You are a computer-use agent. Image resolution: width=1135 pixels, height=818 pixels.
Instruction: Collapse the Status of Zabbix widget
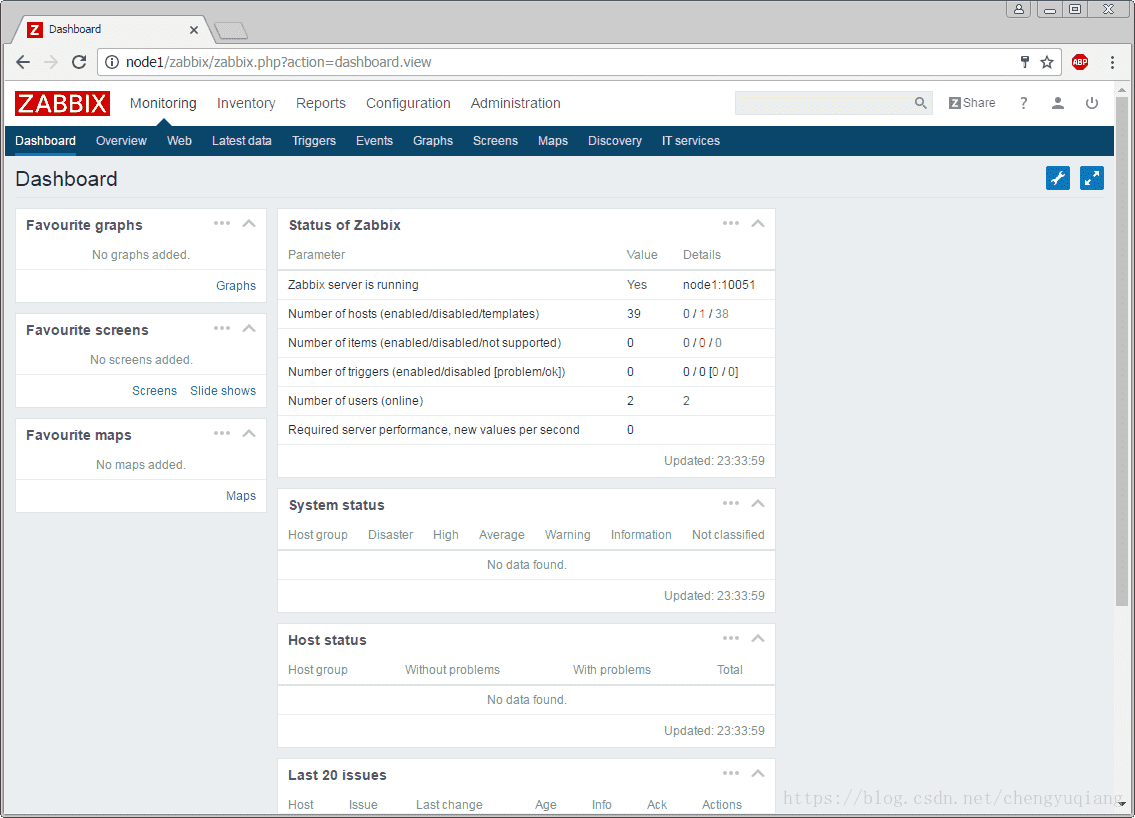(758, 224)
